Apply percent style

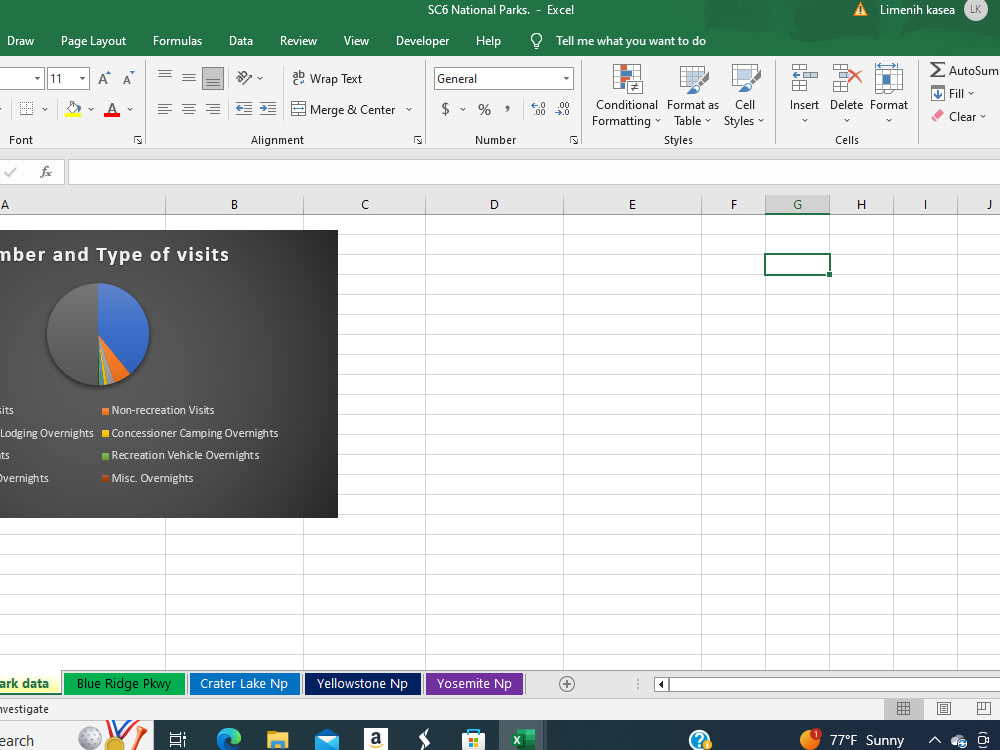point(485,110)
